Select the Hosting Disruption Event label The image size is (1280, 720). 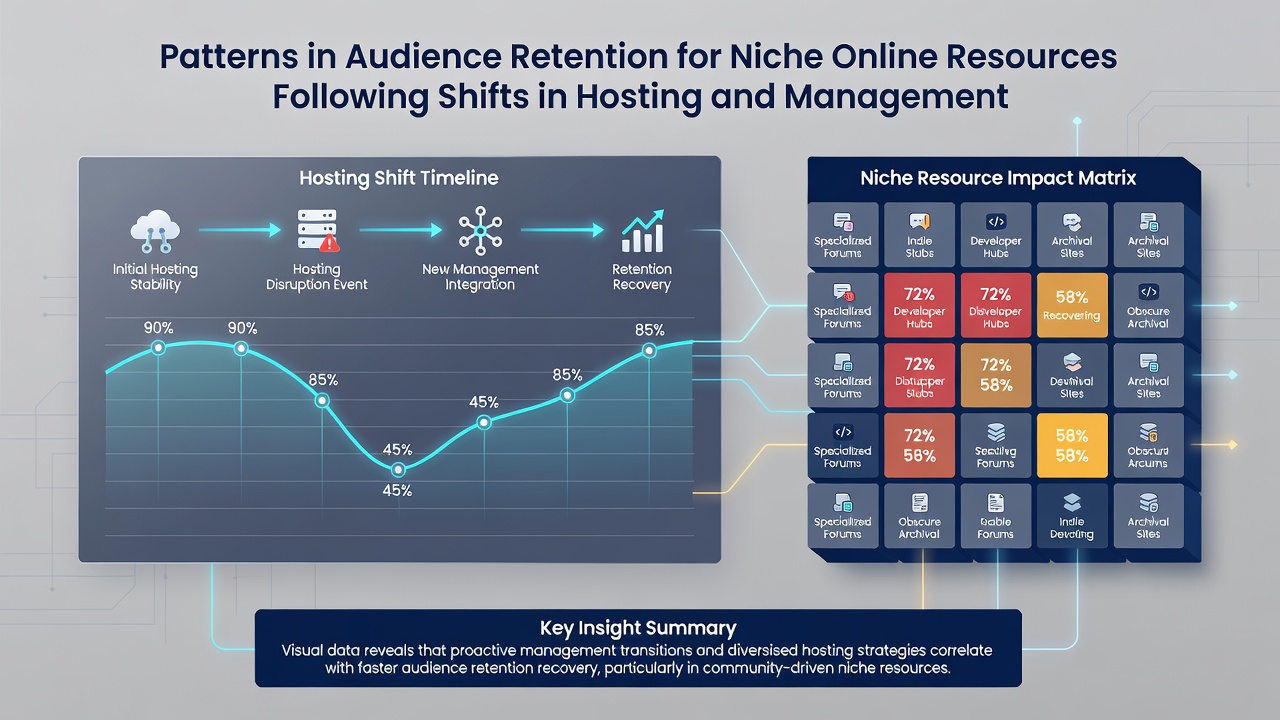pos(317,277)
